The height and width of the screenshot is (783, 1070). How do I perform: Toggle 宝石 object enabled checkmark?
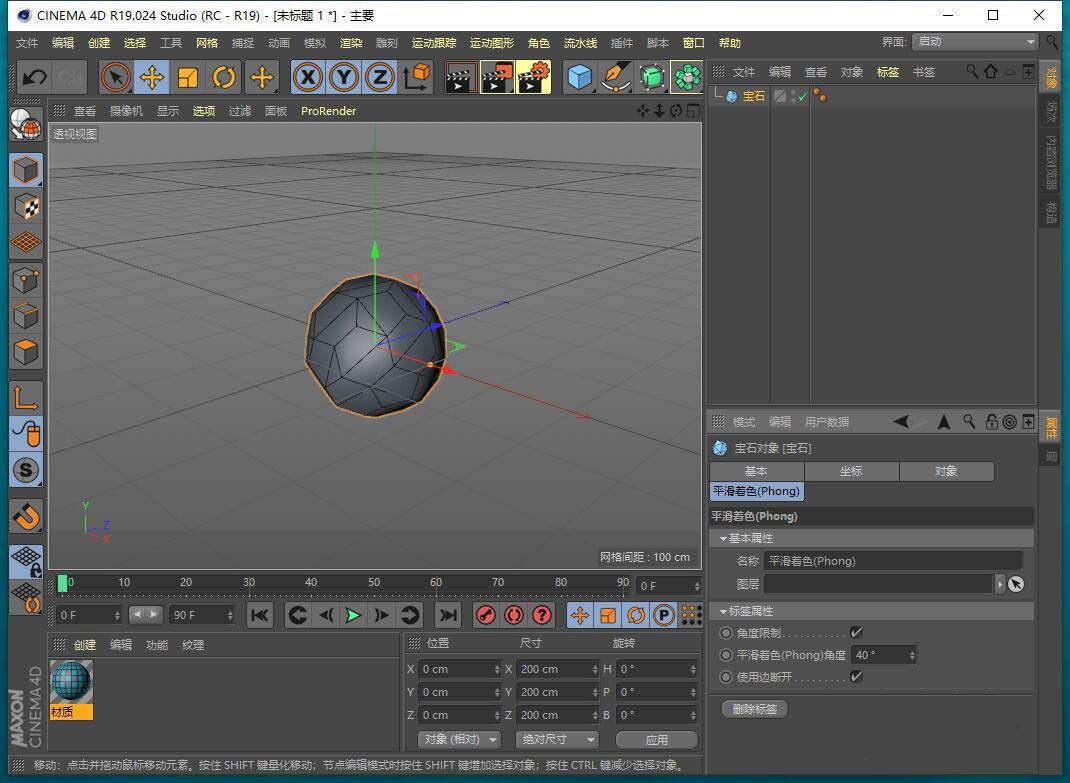pos(803,97)
